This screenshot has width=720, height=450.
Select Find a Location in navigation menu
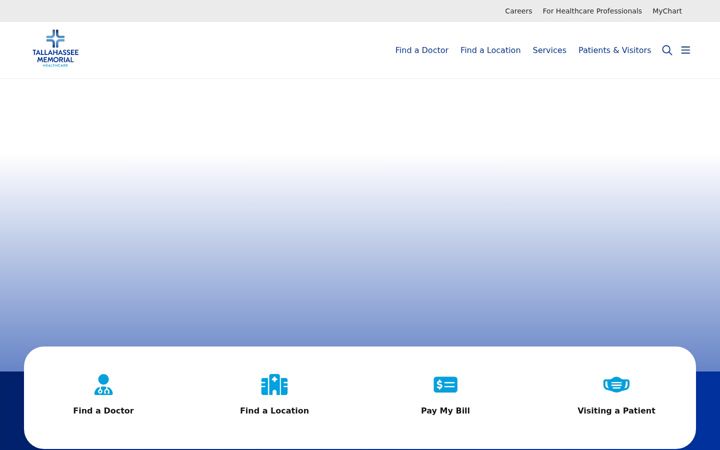(490, 50)
